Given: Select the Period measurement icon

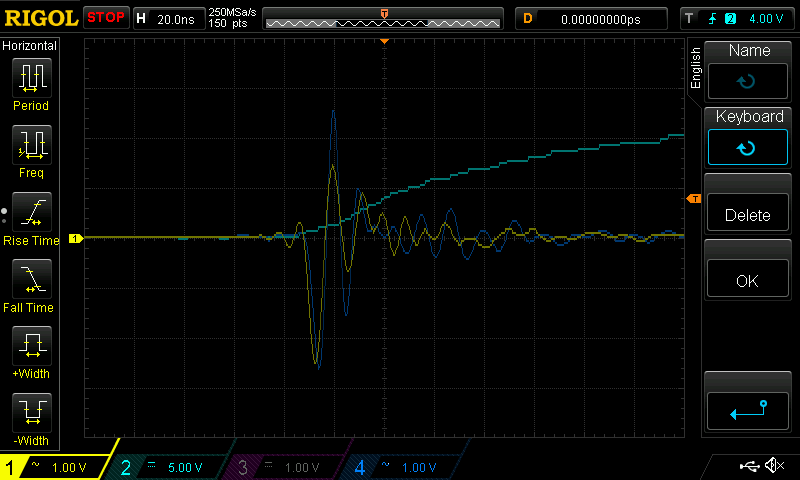Looking at the screenshot, I should (x=32, y=78).
